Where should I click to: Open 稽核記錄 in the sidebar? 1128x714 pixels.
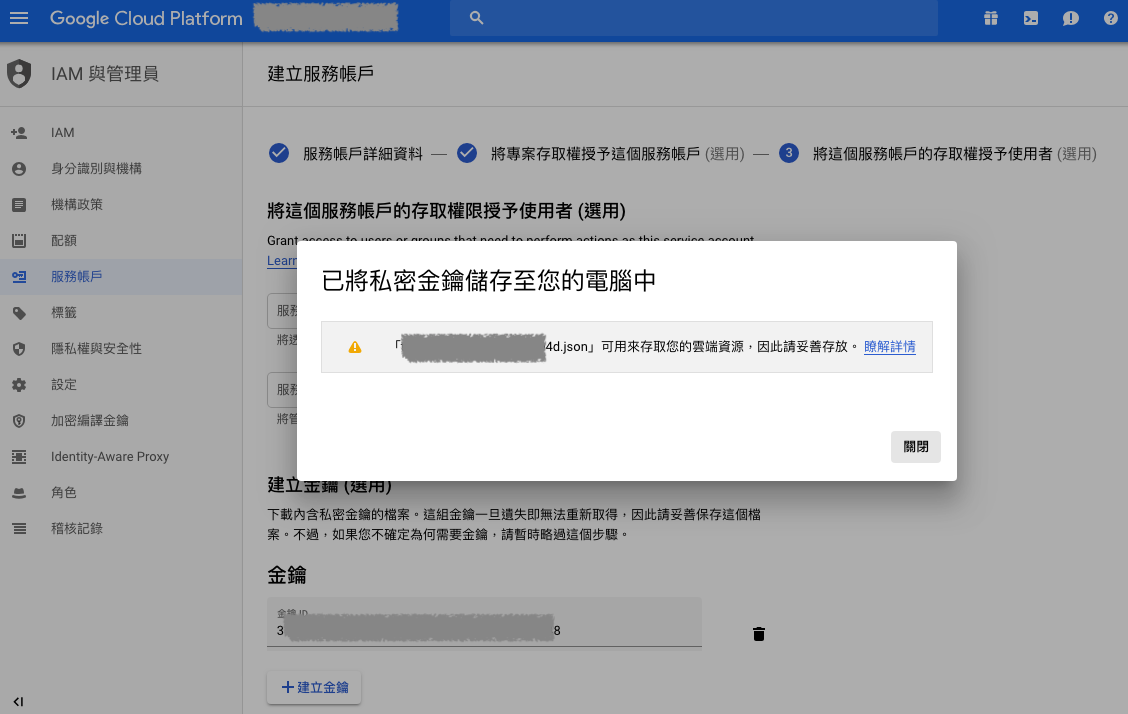click(77, 529)
